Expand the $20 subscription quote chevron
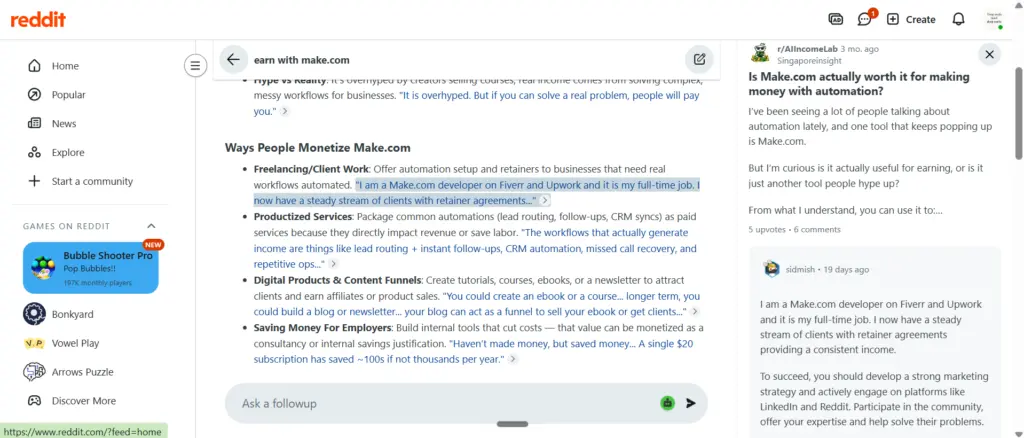Image resolution: width=1024 pixels, height=438 pixels. 513,359
